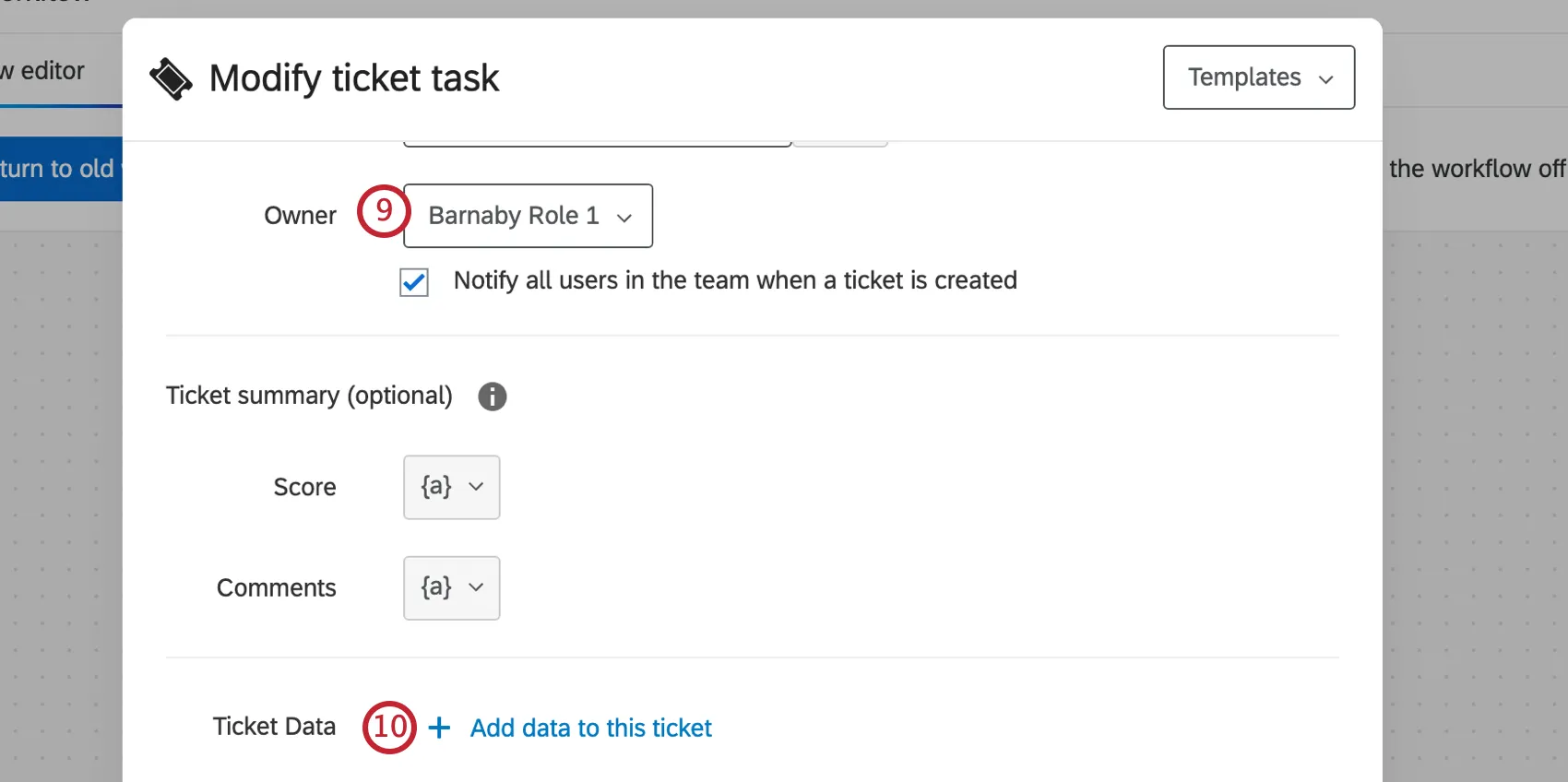Click Add data to this ticket link
The width and height of the screenshot is (1568, 782).
(590, 728)
